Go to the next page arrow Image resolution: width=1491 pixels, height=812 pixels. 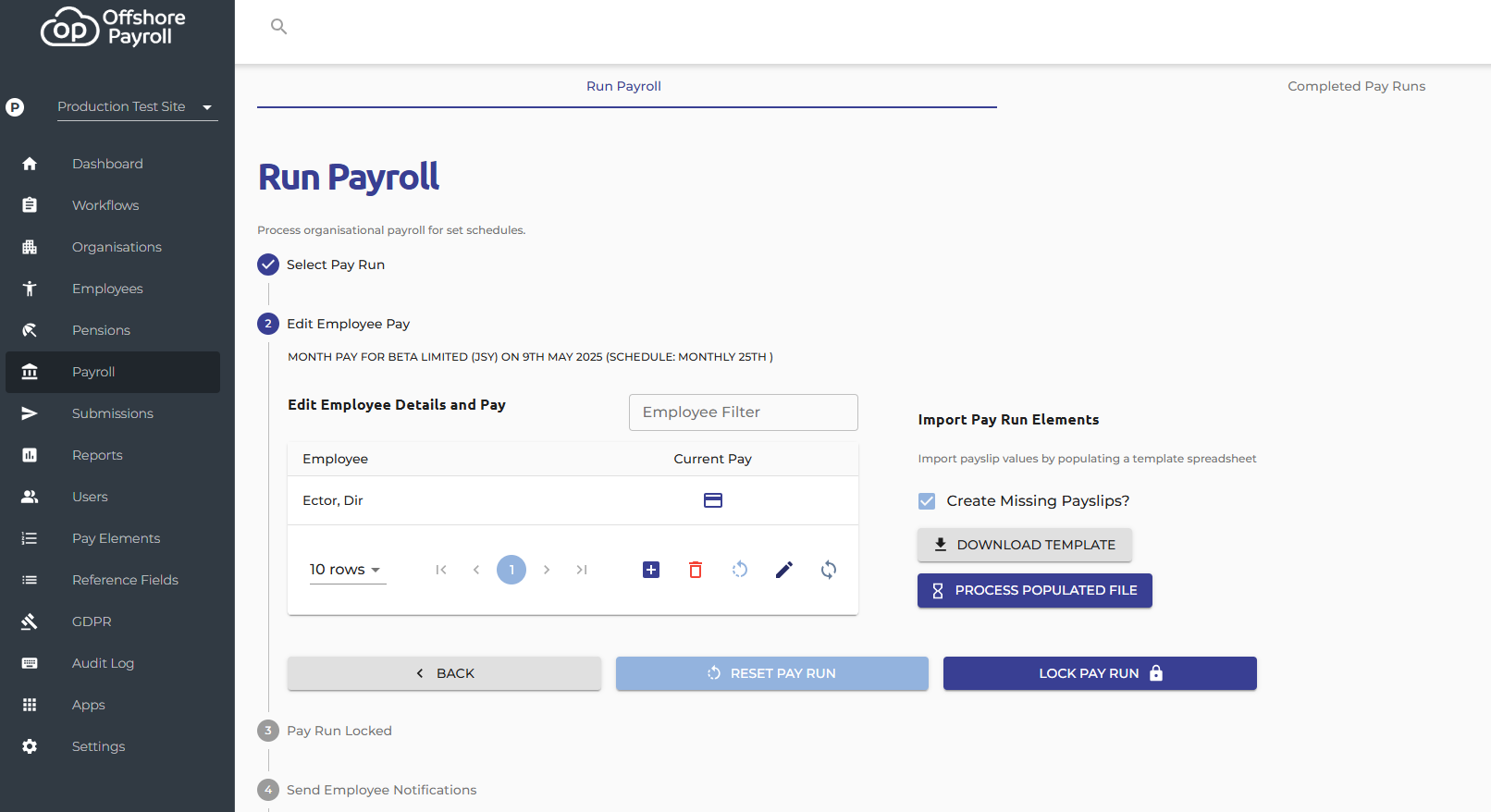[547, 570]
